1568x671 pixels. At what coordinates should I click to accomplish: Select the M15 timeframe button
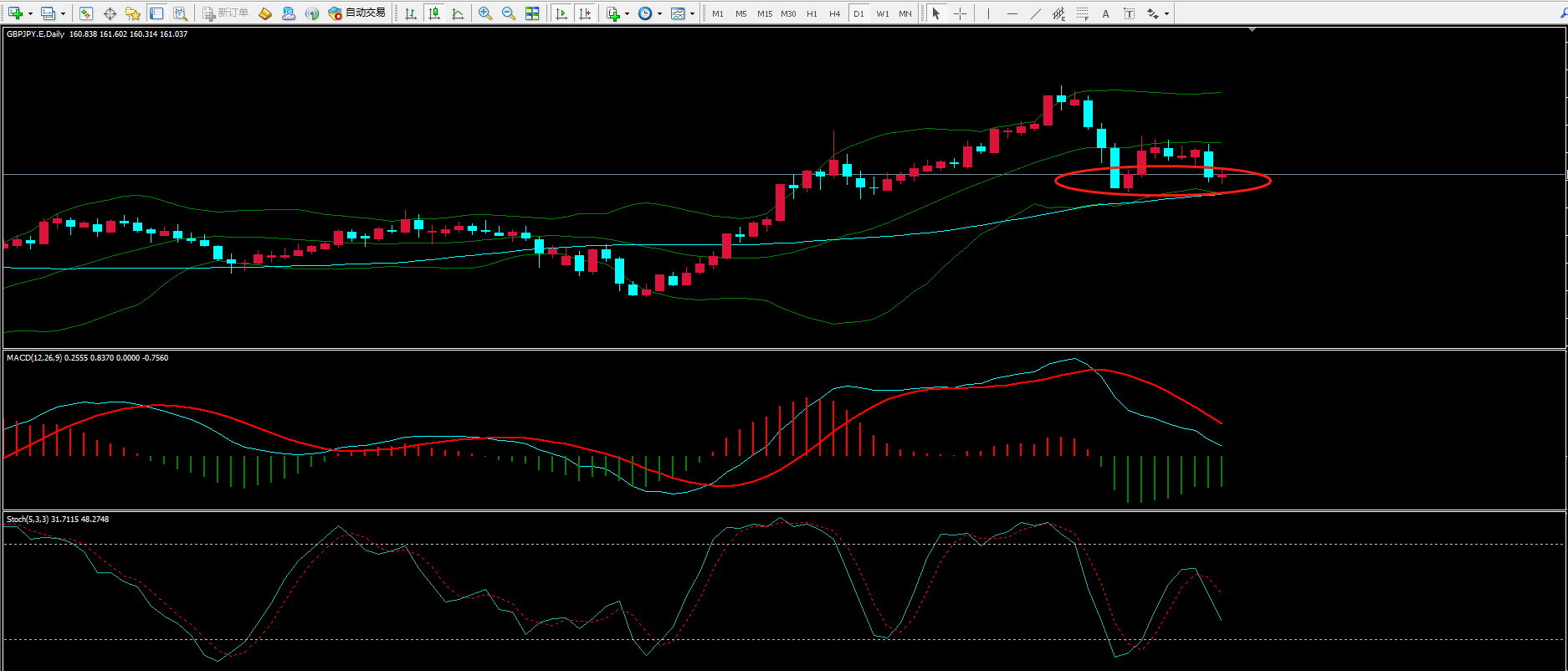(x=765, y=13)
